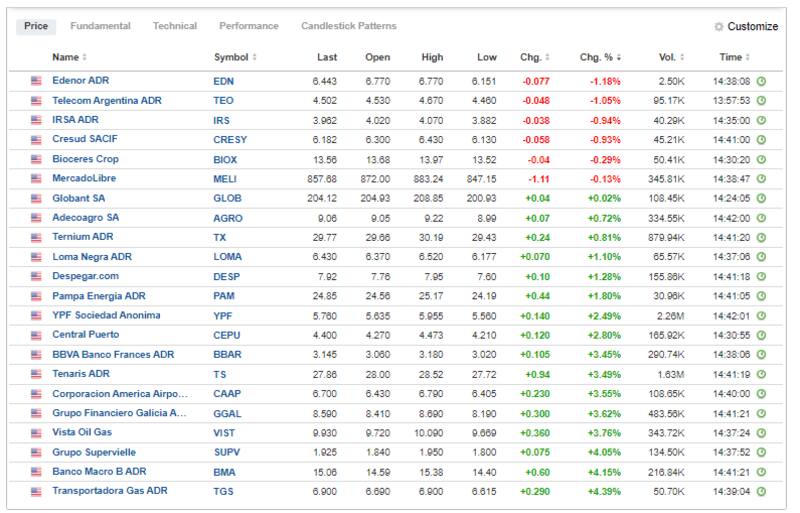Click the clock icon in Transportadora Gas row
800x513 pixels.
tap(762, 490)
